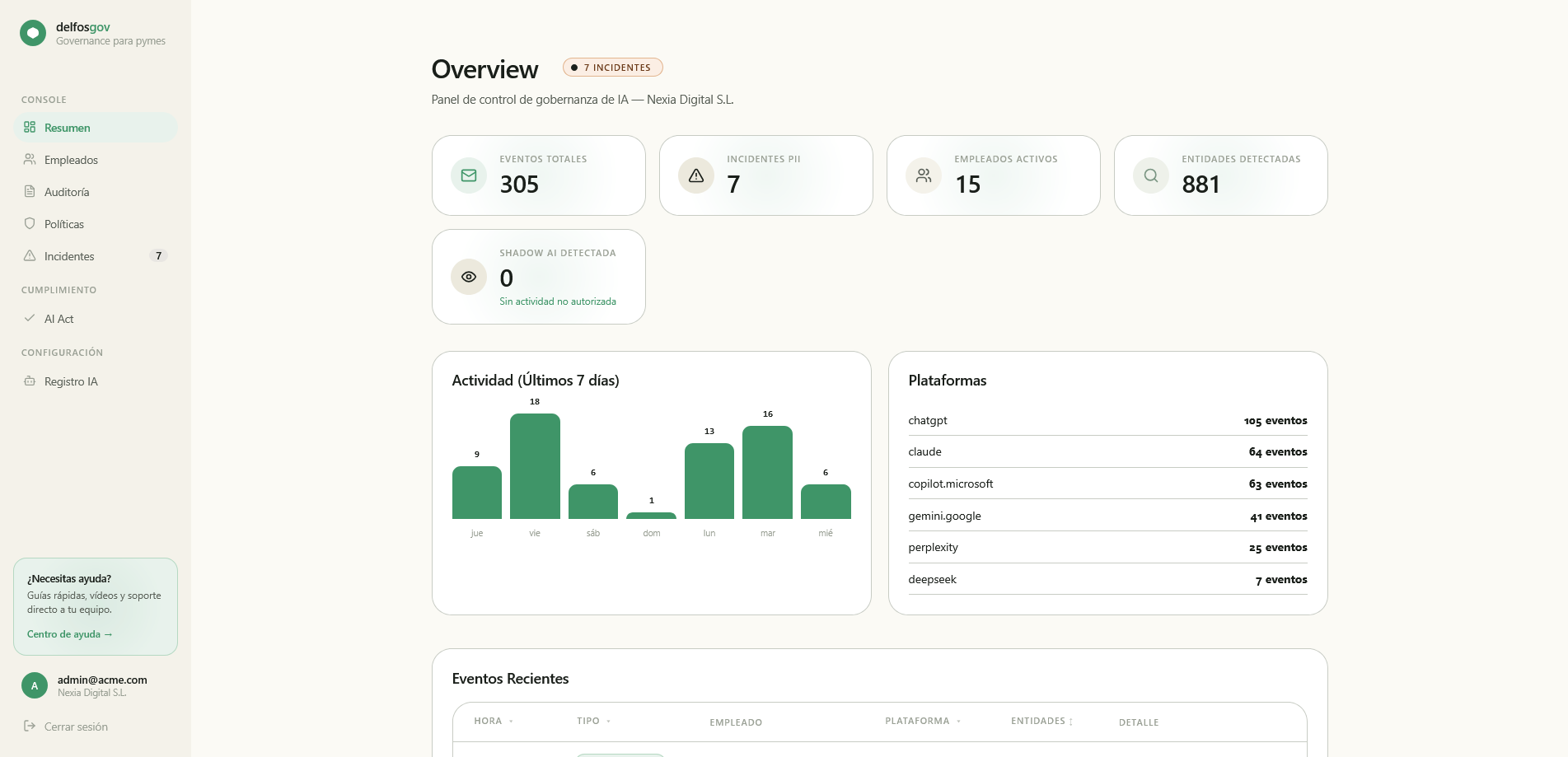Screen dimensions: 1568x757
Task: Click the EMPLEADO column header
Action: pos(736,722)
